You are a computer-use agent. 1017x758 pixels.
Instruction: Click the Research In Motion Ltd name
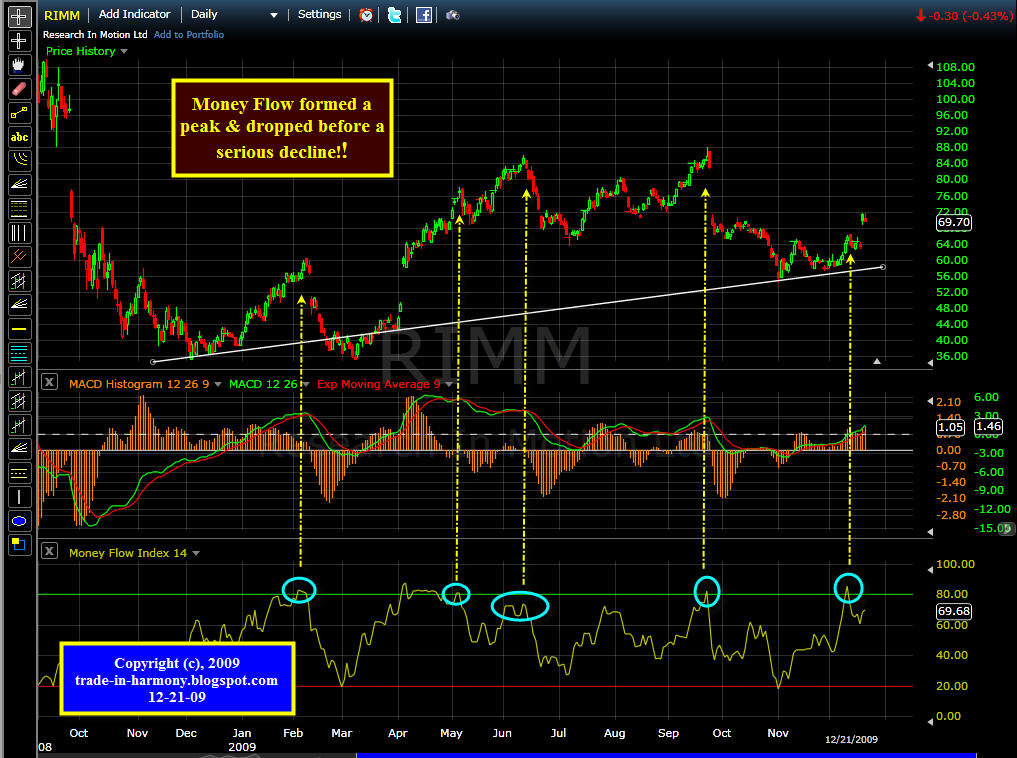[95, 34]
